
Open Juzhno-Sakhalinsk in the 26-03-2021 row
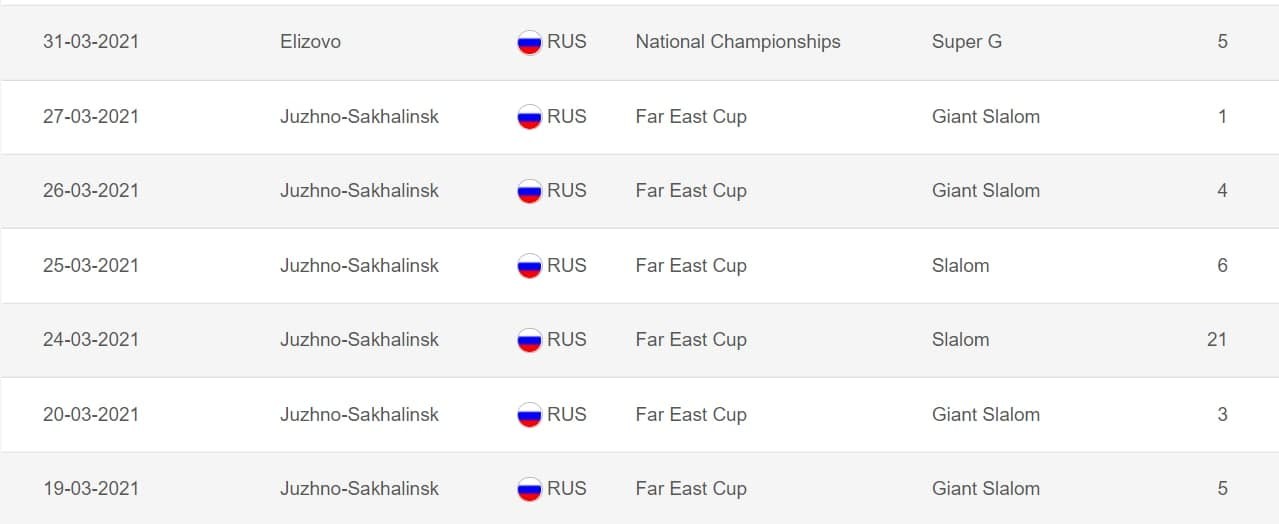359,191
